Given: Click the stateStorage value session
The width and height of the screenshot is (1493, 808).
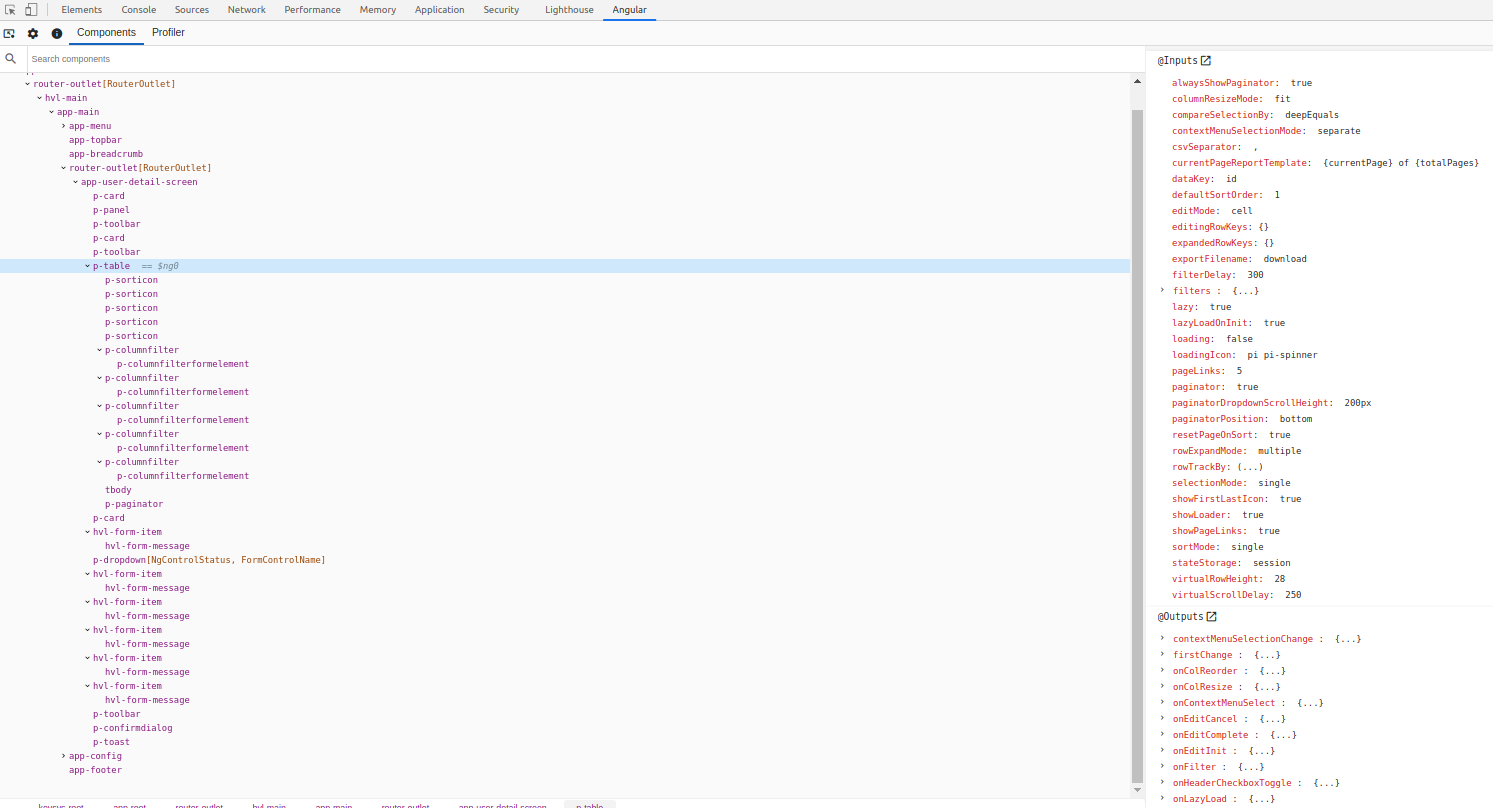Looking at the screenshot, I should (1272, 563).
